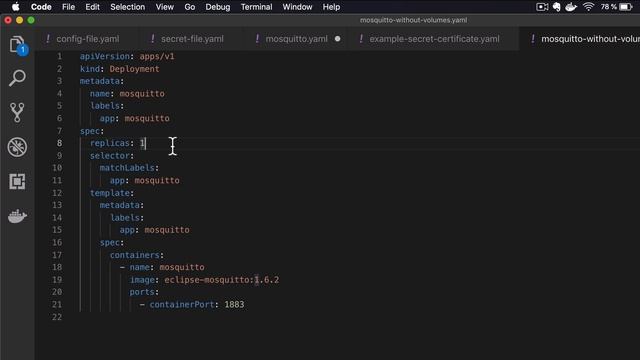Viewport: 640px width, 360px height.
Task: Open the Docker view in activity bar
Action: point(17,216)
